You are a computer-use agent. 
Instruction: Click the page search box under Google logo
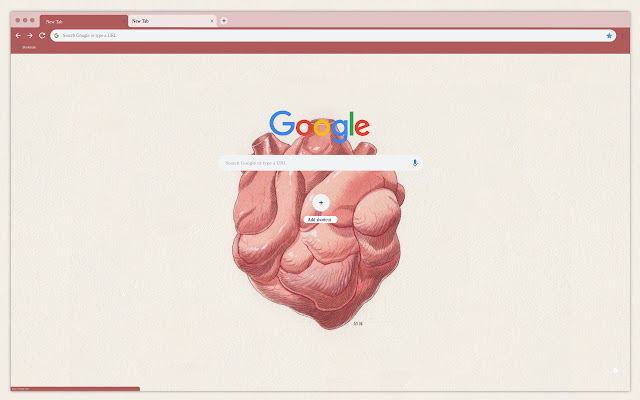pyautogui.click(x=320, y=163)
